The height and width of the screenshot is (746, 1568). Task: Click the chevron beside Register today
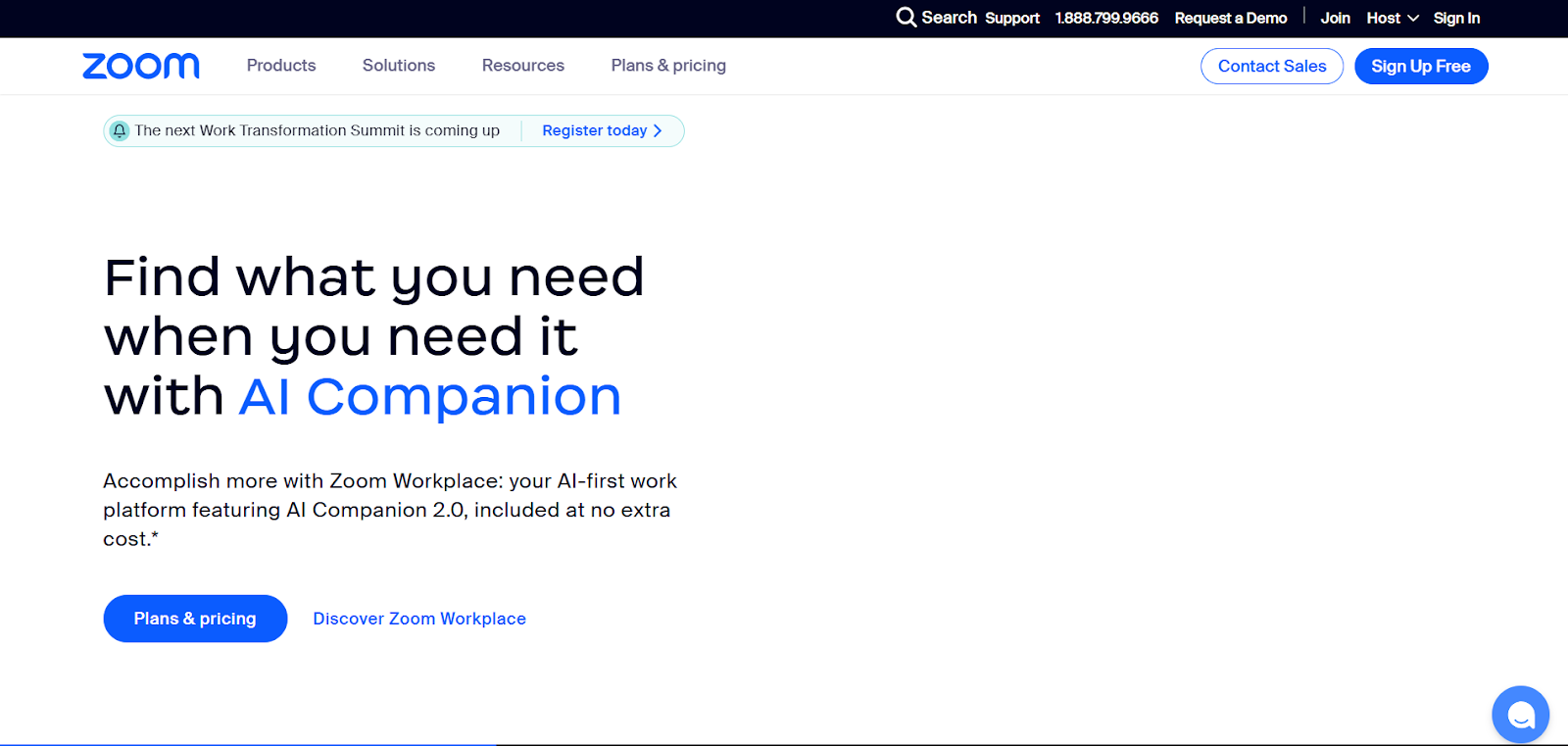658,131
